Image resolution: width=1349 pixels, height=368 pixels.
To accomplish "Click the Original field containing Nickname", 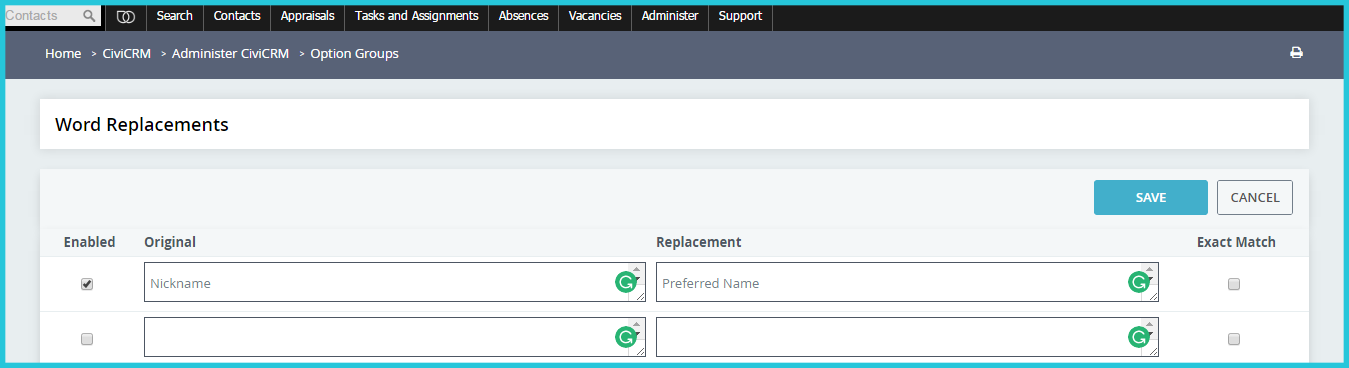I will pos(395,282).
